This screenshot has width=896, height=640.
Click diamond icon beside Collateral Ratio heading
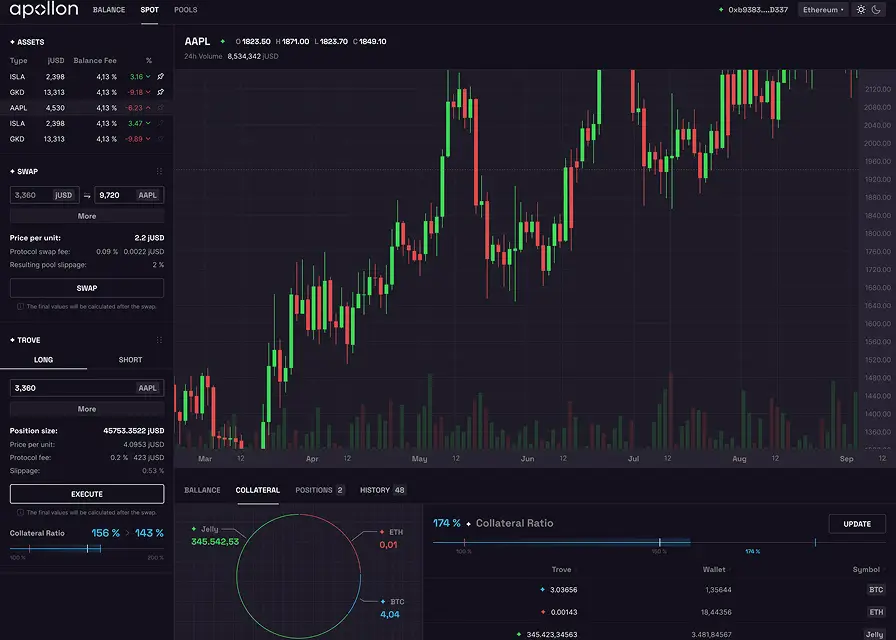pyautogui.click(x=469, y=524)
